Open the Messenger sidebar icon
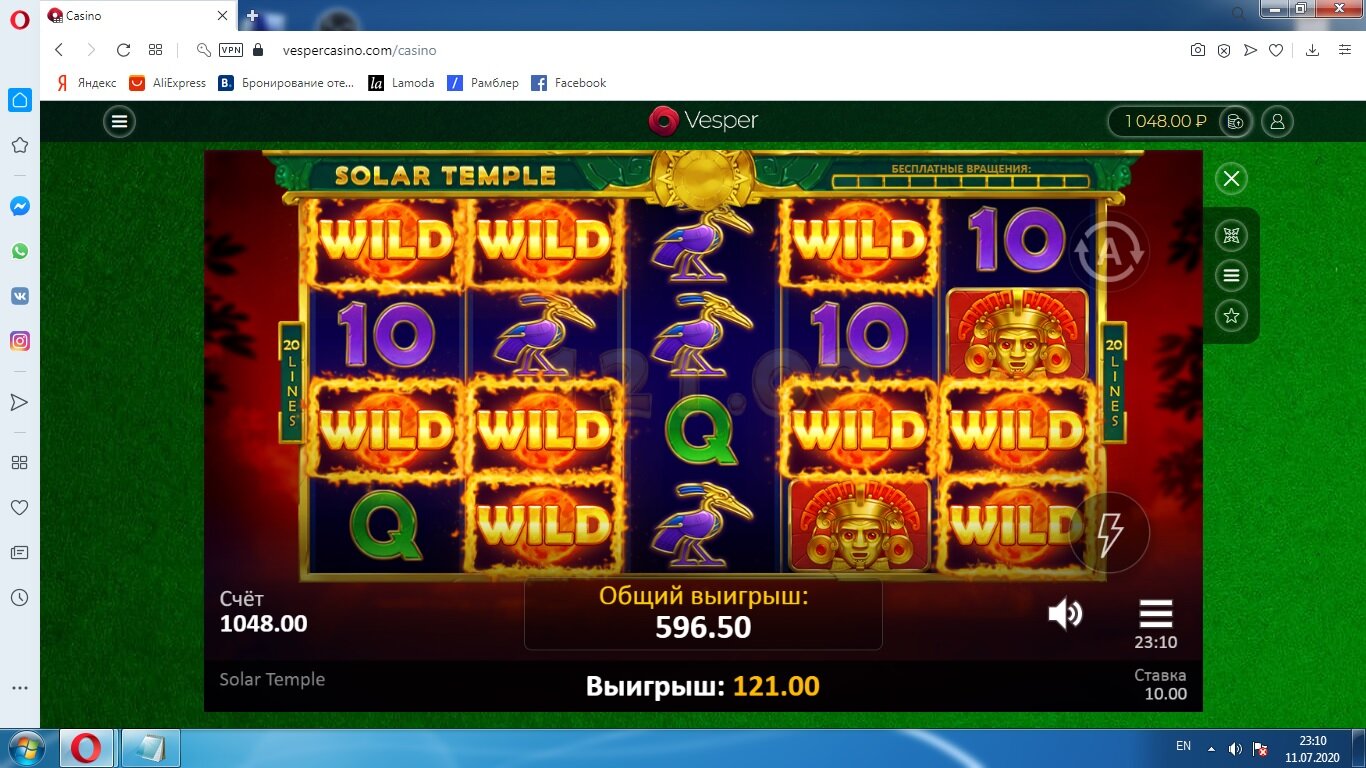1366x768 pixels. 19,206
